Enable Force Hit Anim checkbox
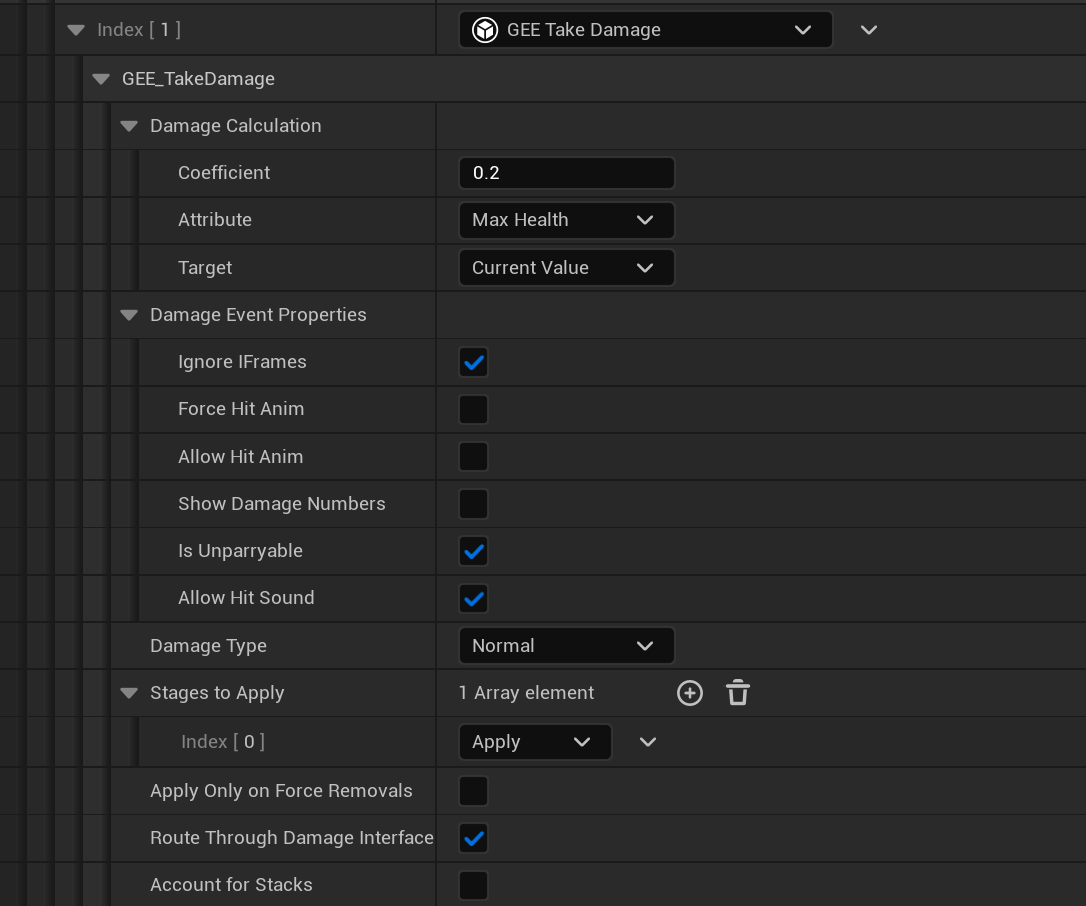This screenshot has height=906, width=1086. pyautogui.click(x=474, y=409)
